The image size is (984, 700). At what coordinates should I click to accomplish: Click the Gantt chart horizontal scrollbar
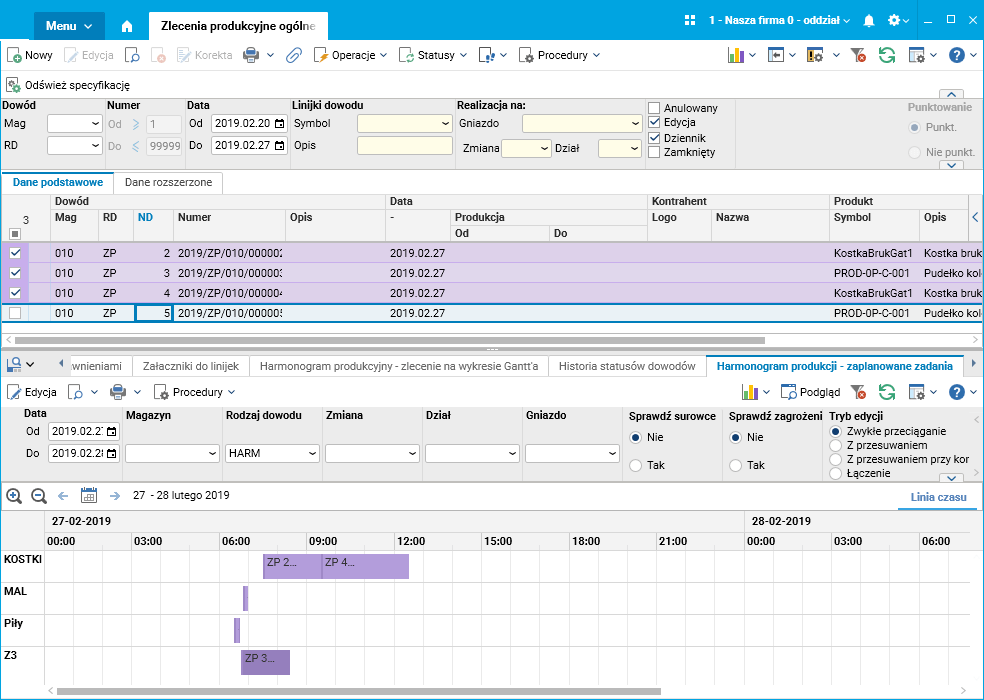point(358,691)
